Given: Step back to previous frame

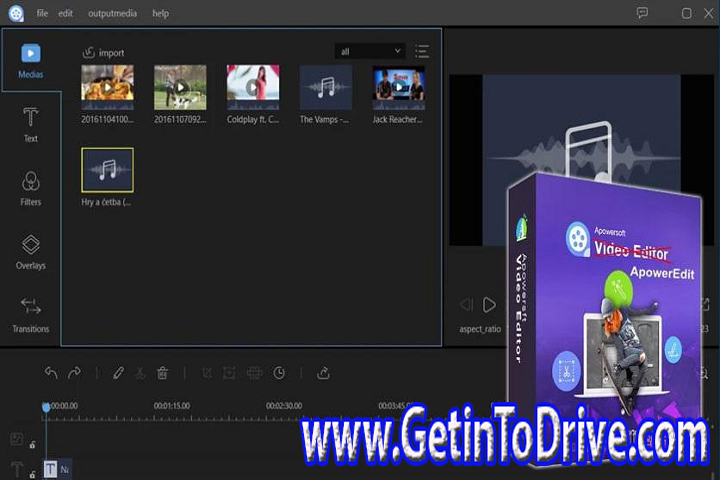Looking at the screenshot, I should click(466, 305).
